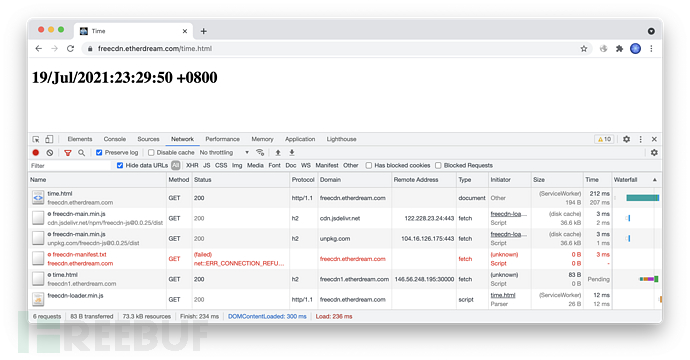The height and width of the screenshot is (360, 690).
Task: Toggle the Hide data URLs checkbox
Action: (120, 165)
